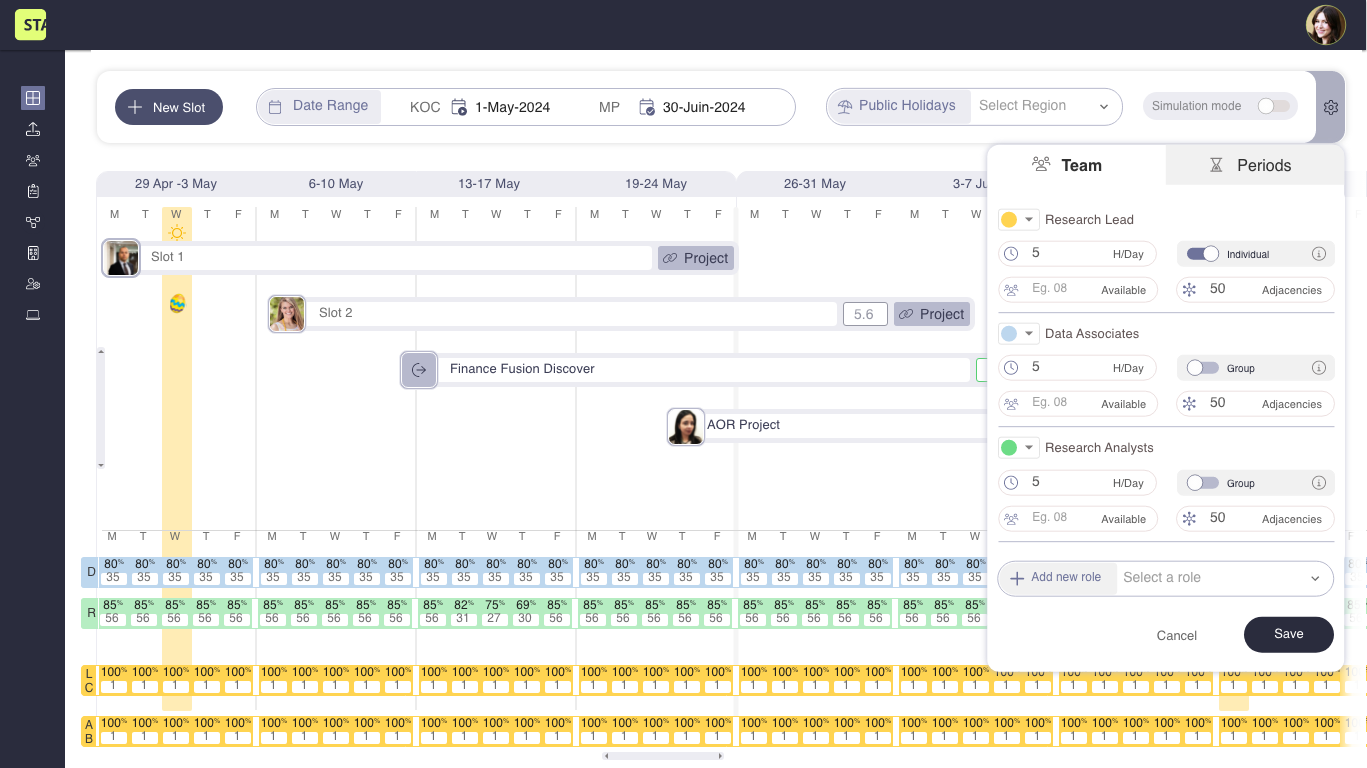Screen dimensions: 1367x768
Task: Open Research Analysts color dropdown arrow
Action: 1029,448
